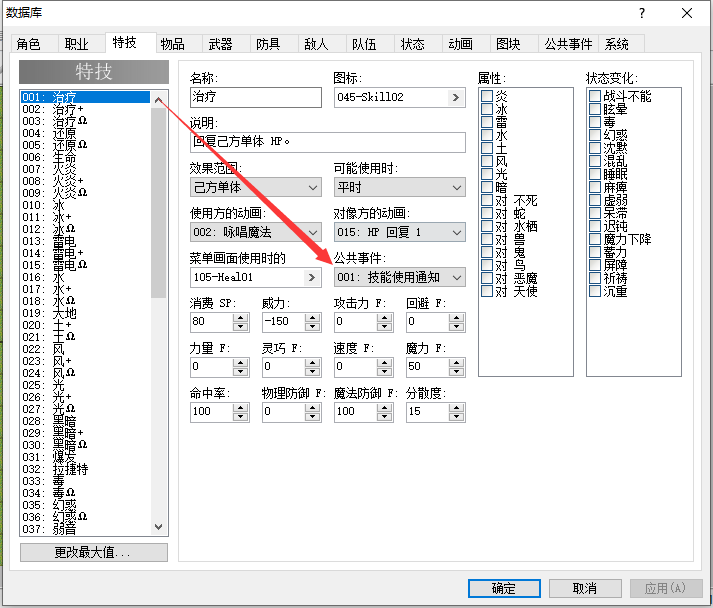This screenshot has width=713, height=608.
Task: Open the 对像方的动画 dropdown
Action: (x=400, y=232)
